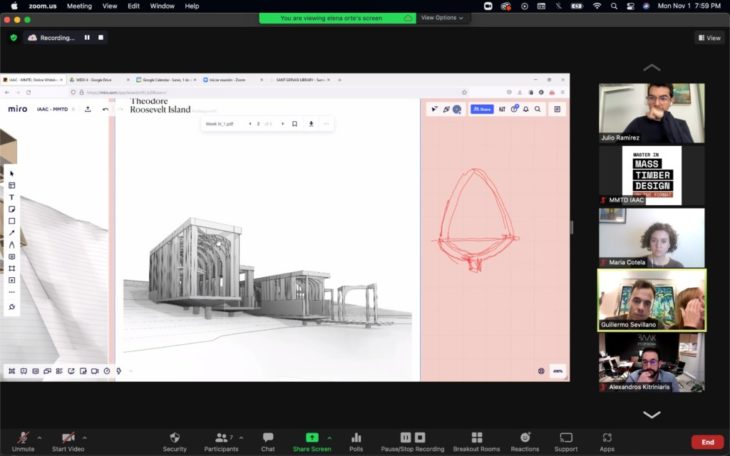
Task: Open Breakout Rooms in Zoom toolbar
Action: [x=477, y=441]
